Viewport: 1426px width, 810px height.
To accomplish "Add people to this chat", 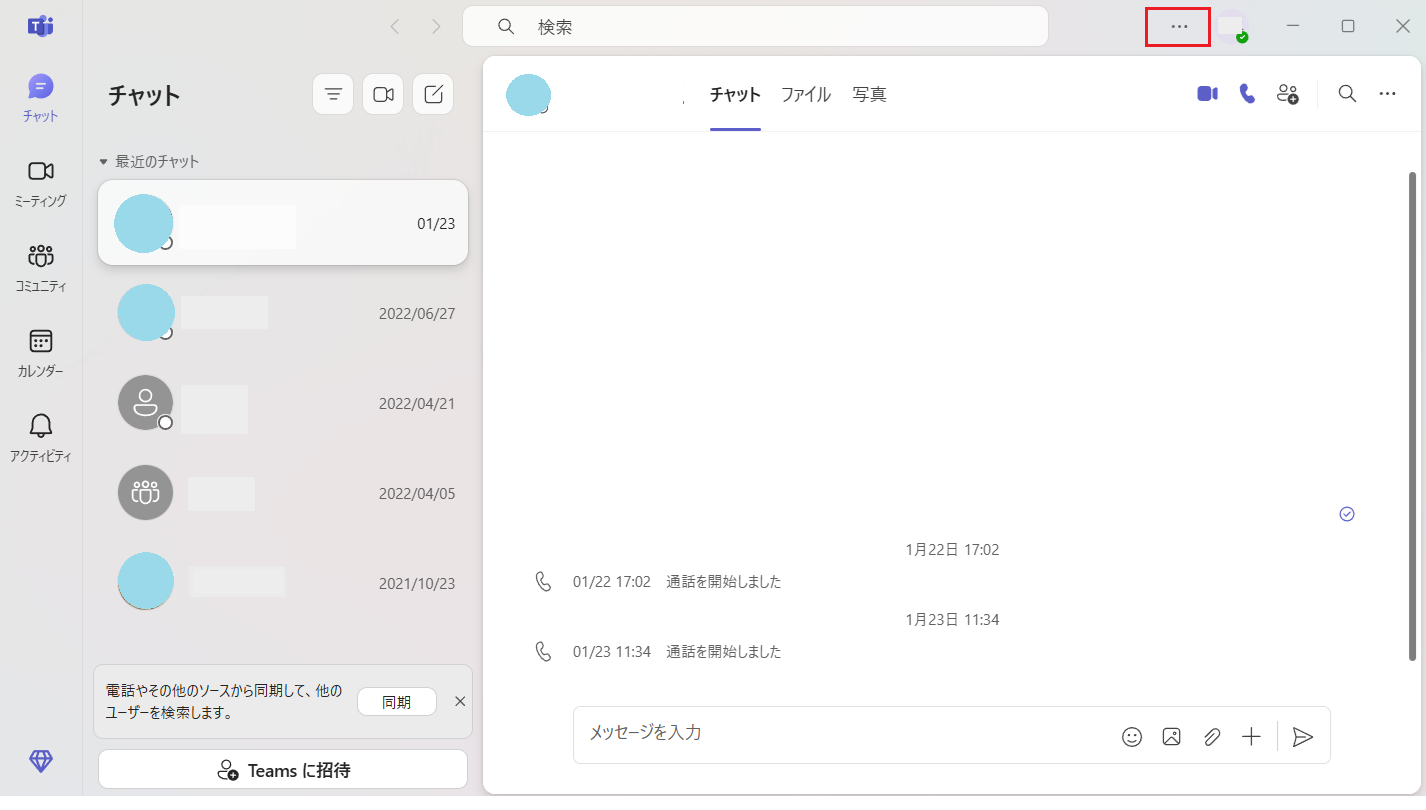I will tap(1287, 94).
